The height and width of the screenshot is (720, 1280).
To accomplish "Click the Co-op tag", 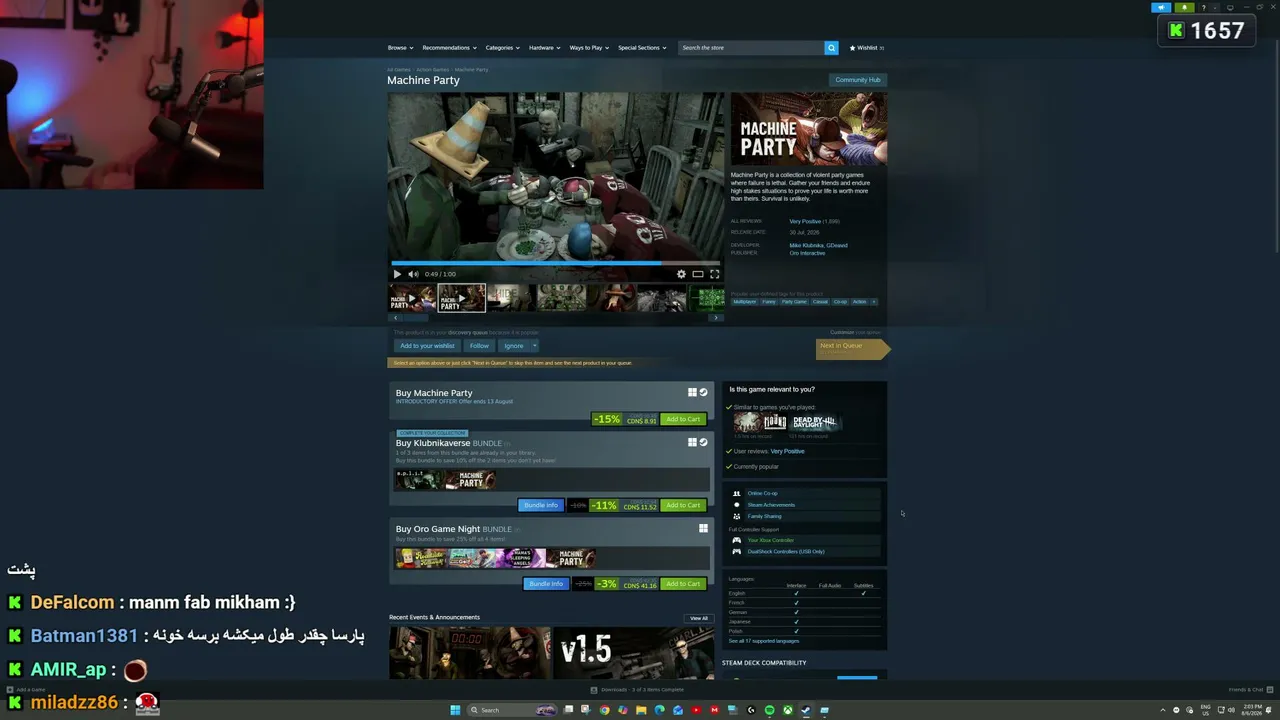I will 840,301.
